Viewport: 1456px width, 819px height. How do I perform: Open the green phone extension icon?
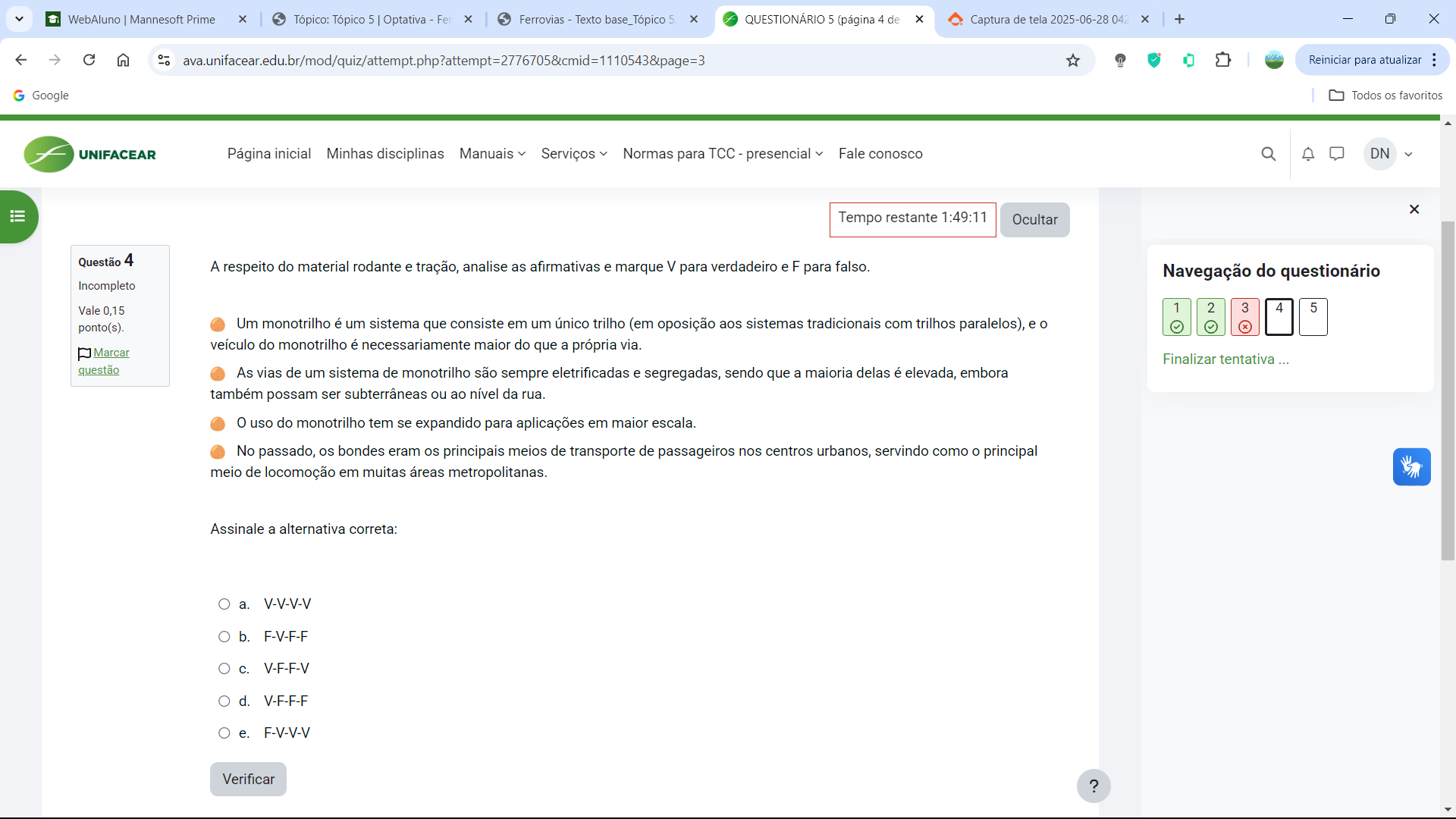(1188, 60)
